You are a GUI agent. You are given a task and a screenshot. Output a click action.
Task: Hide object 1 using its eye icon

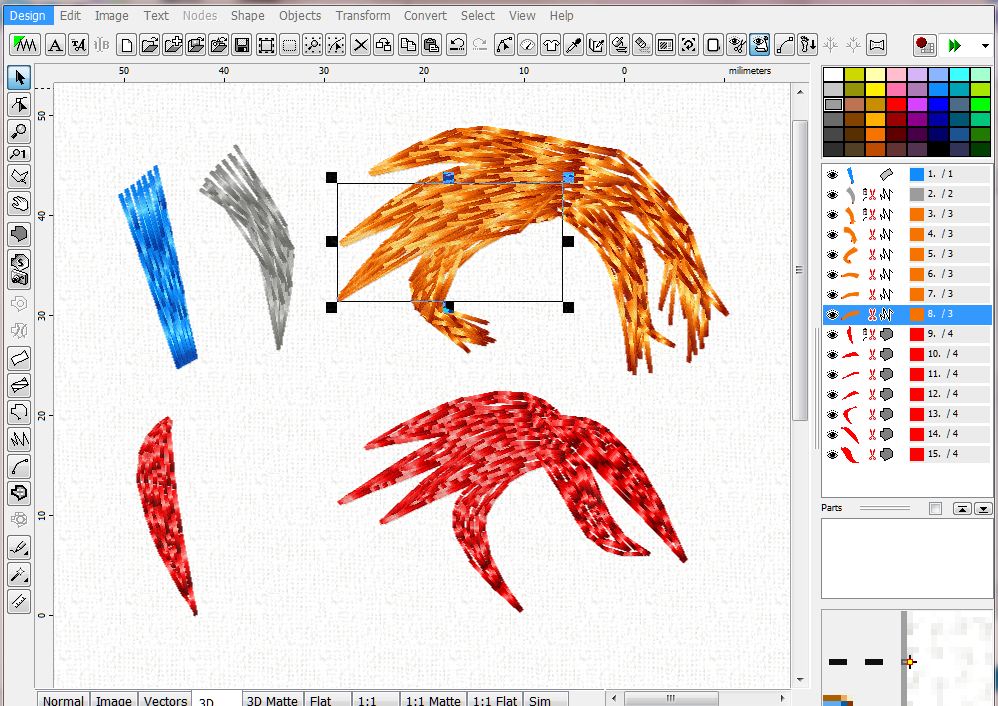(x=832, y=174)
